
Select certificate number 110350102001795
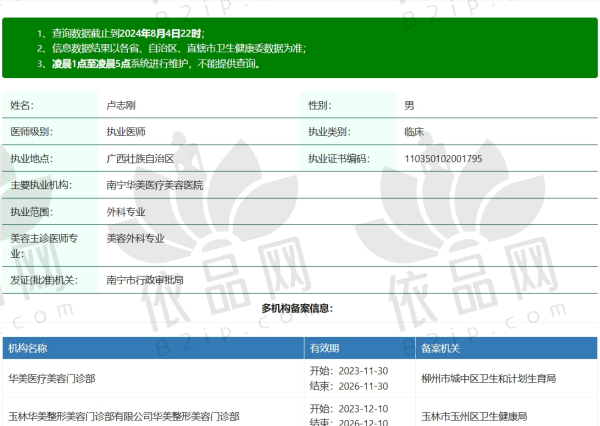(x=443, y=158)
